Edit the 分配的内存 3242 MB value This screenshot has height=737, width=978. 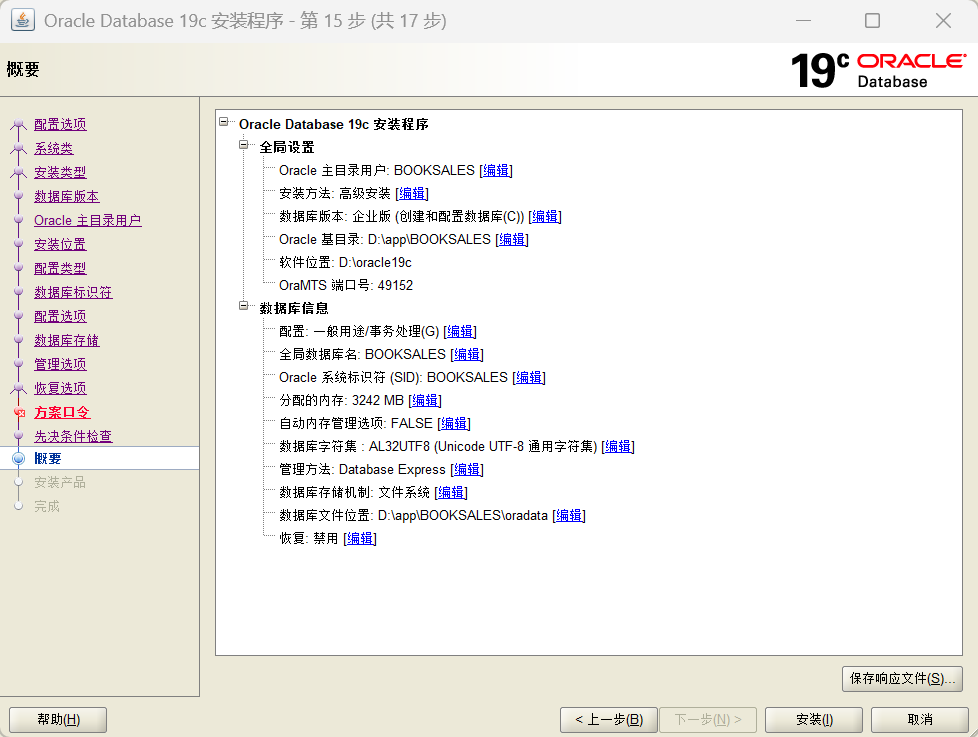[x=424, y=400]
